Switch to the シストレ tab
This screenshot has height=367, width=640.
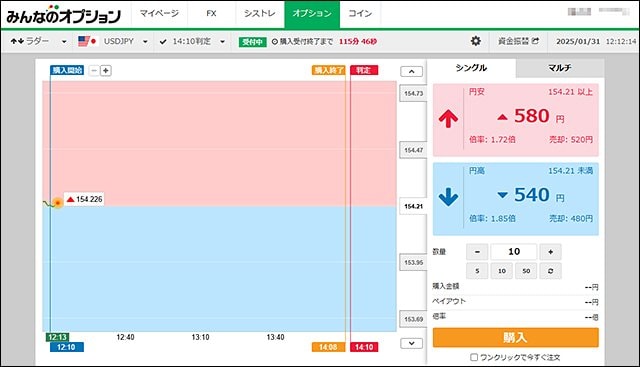coord(260,13)
